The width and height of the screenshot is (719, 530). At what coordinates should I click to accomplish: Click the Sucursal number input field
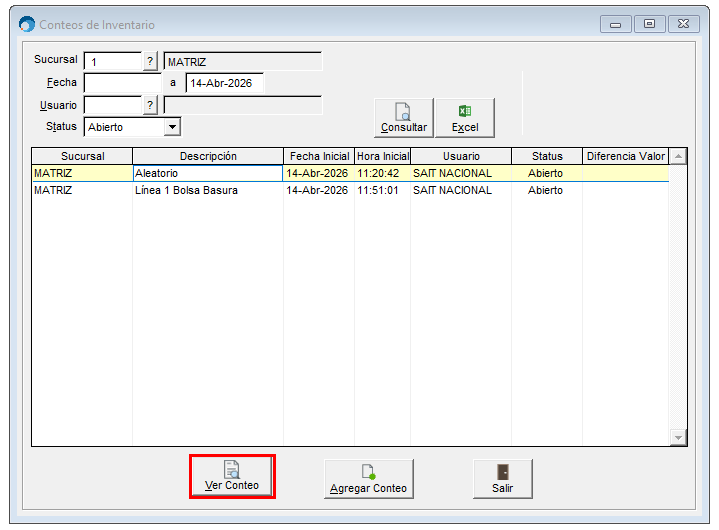pos(113,62)
